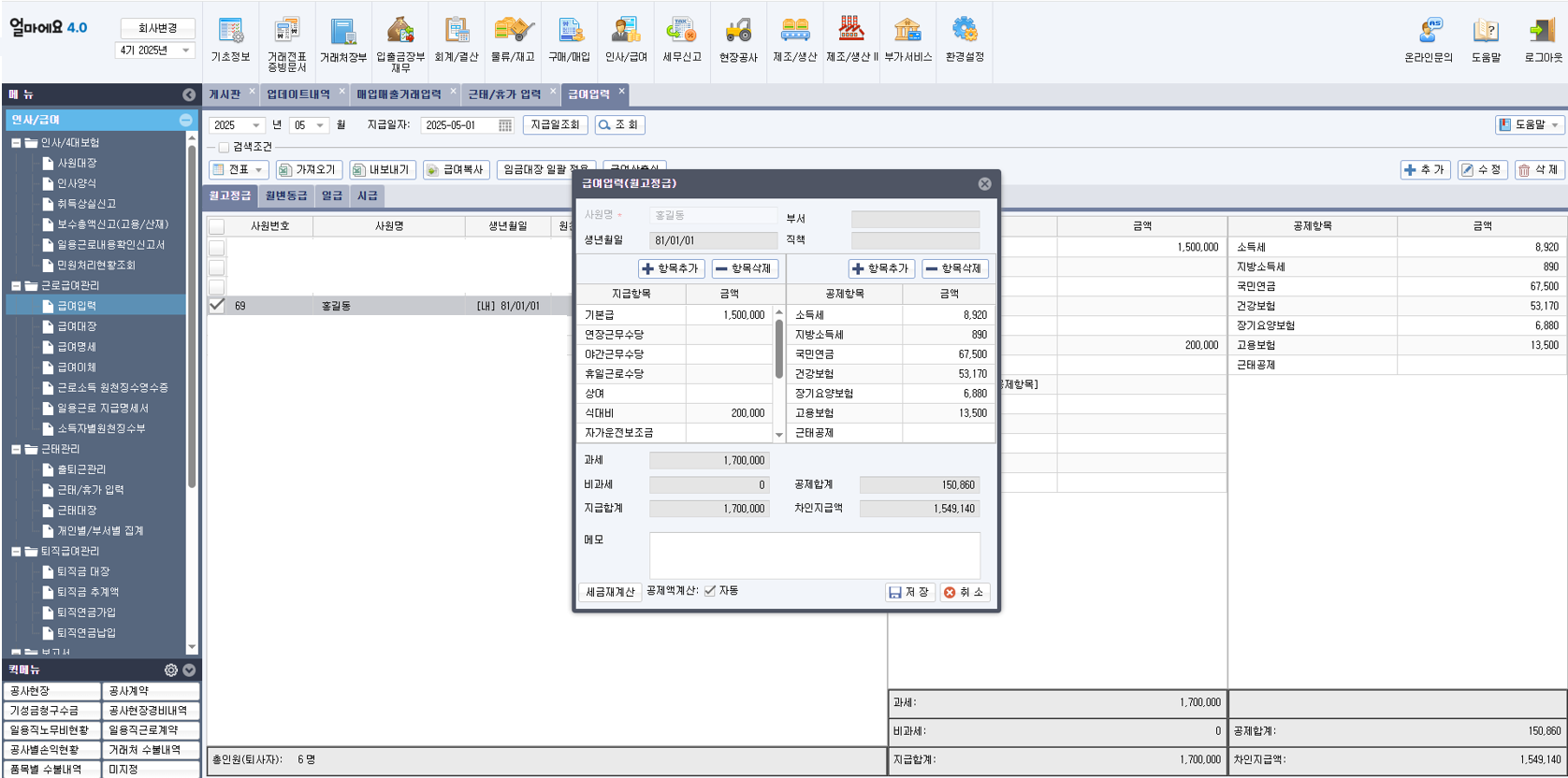
Task: Switch to the 게시판 tab
Action: 225,94
